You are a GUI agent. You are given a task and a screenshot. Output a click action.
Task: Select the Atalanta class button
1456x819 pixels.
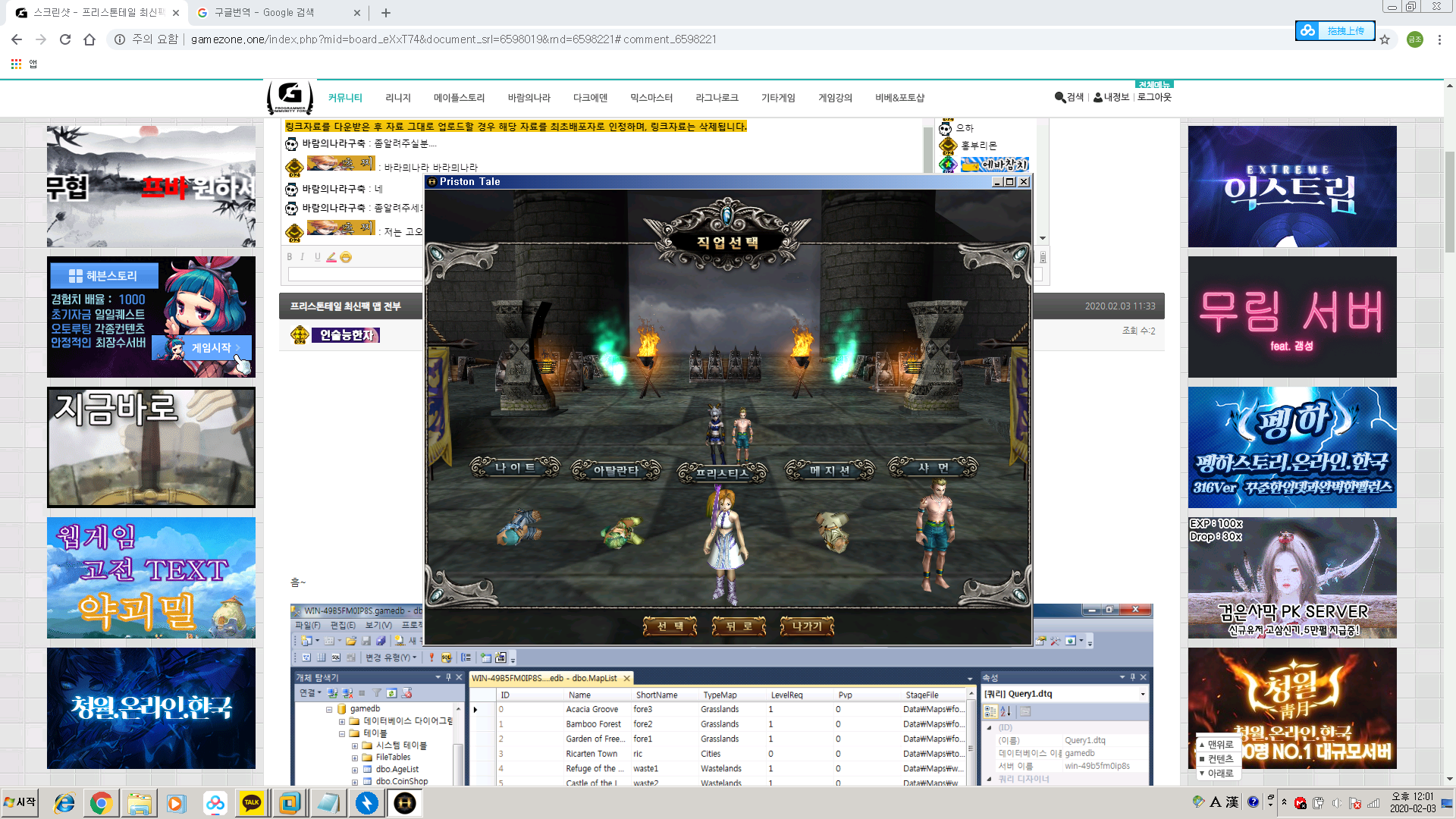[616, 470]
